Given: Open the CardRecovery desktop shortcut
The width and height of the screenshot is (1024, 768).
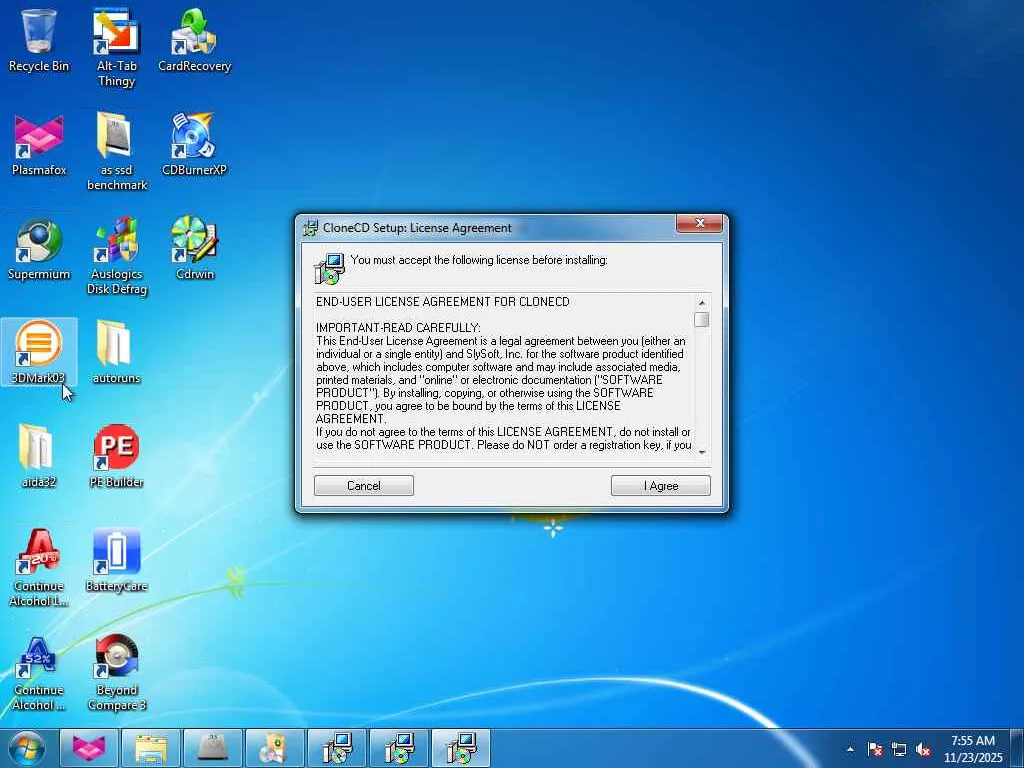Looking at the screenshot, I should (x=195, y=40).
